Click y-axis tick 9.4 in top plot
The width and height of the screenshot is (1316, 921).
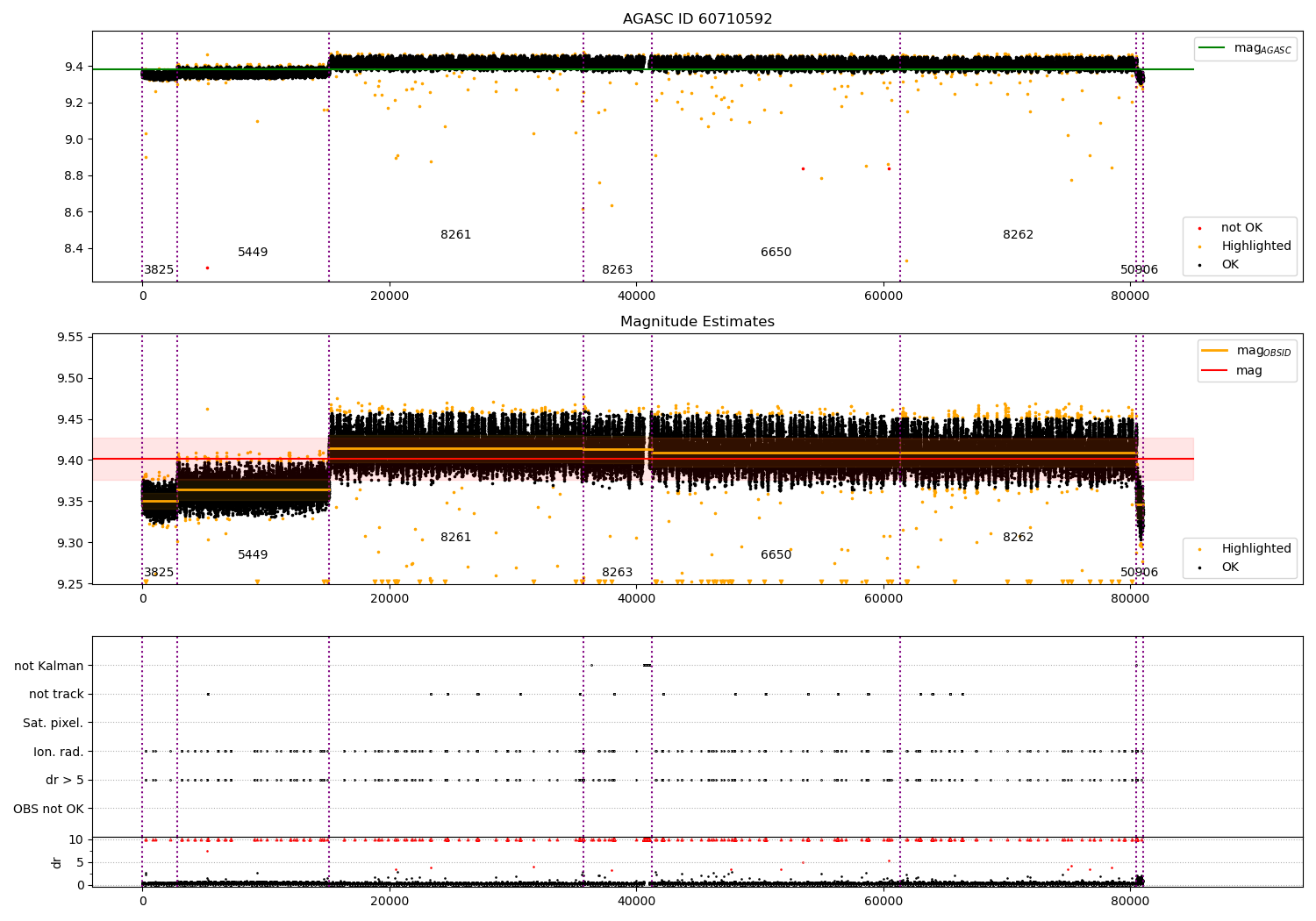pos(72,68)
